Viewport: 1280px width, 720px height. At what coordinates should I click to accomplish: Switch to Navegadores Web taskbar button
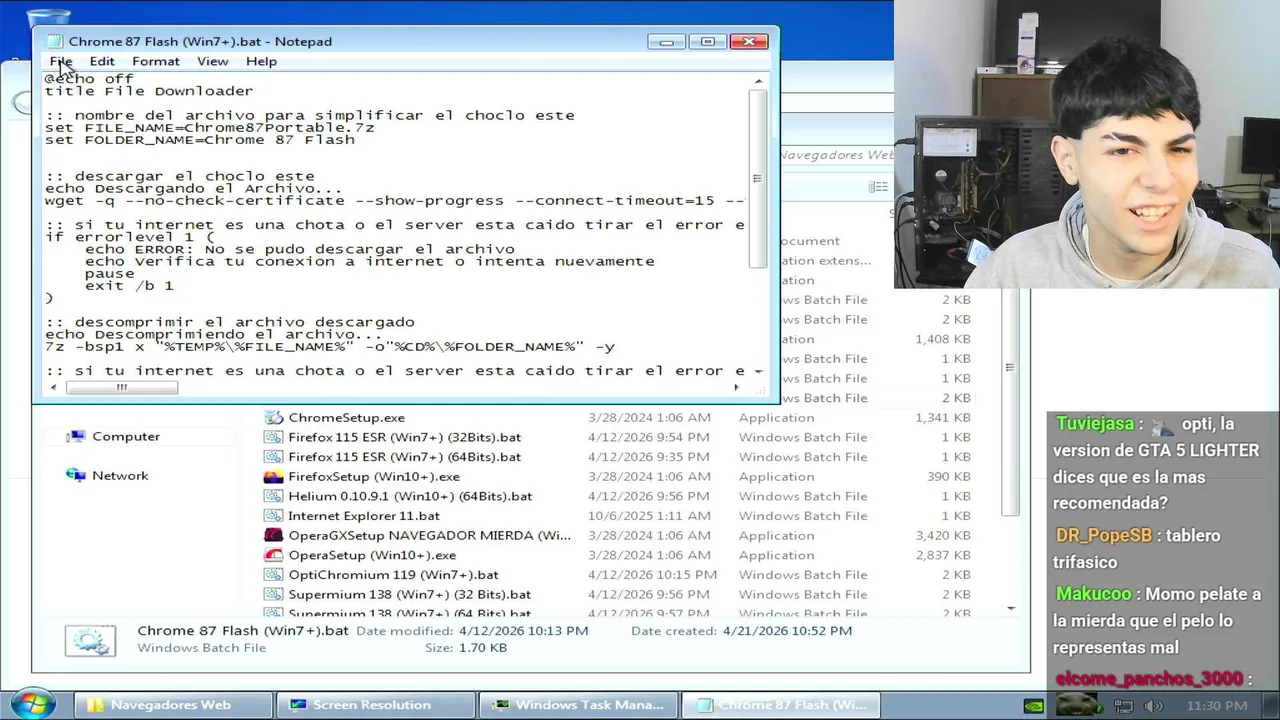tap(171, 704)
